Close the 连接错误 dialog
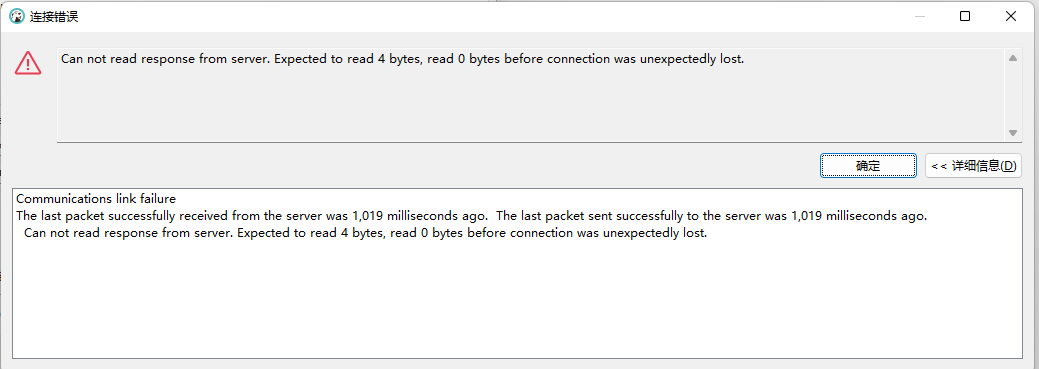 coord(1011,17)
